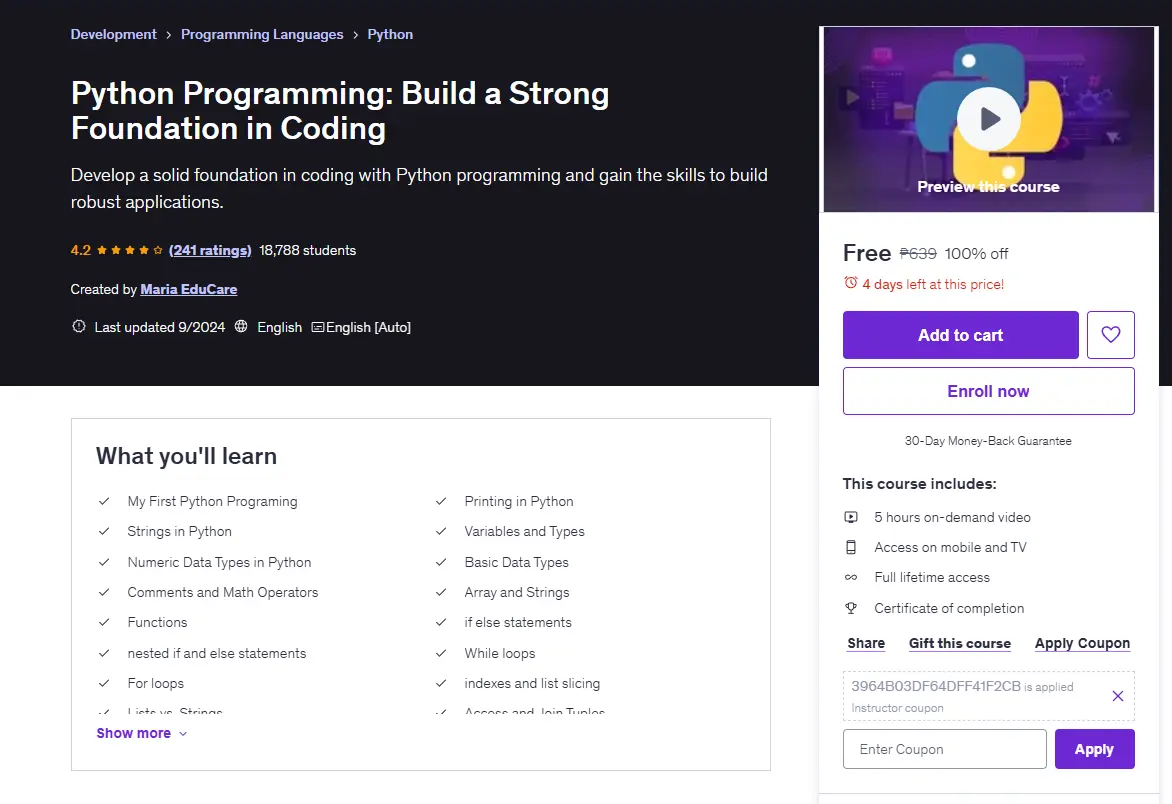The image size is (1172, 804).
Task: Click the Instructor coupon label
Action: (897, 708)
